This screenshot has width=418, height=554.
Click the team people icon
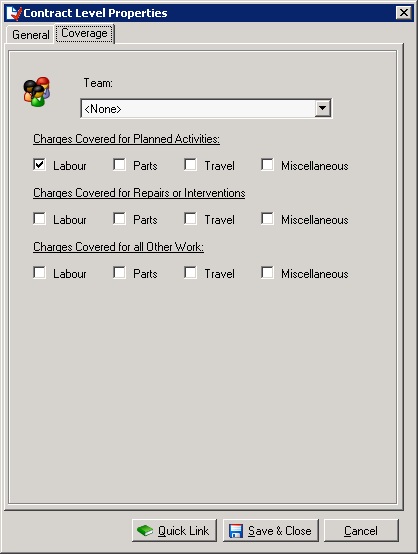tap(37, 92)
